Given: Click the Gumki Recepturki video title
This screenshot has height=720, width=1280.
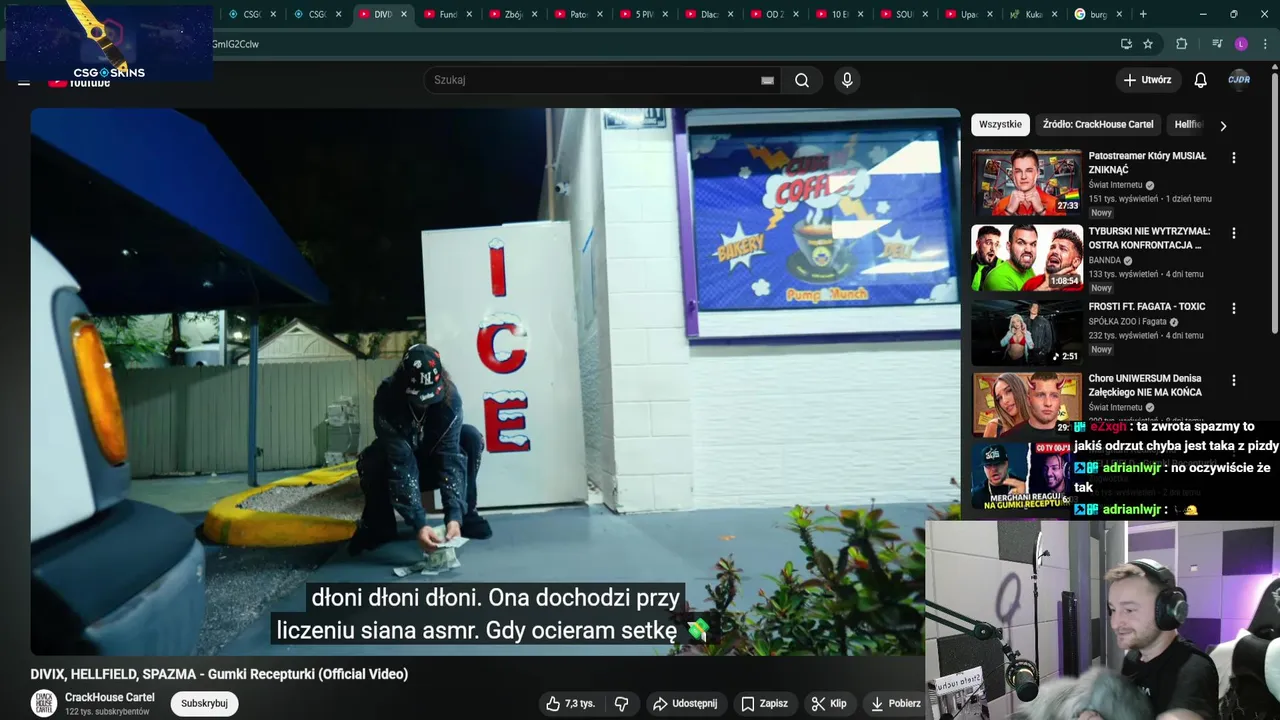Looking at the screenshot, I should point(219,674).
